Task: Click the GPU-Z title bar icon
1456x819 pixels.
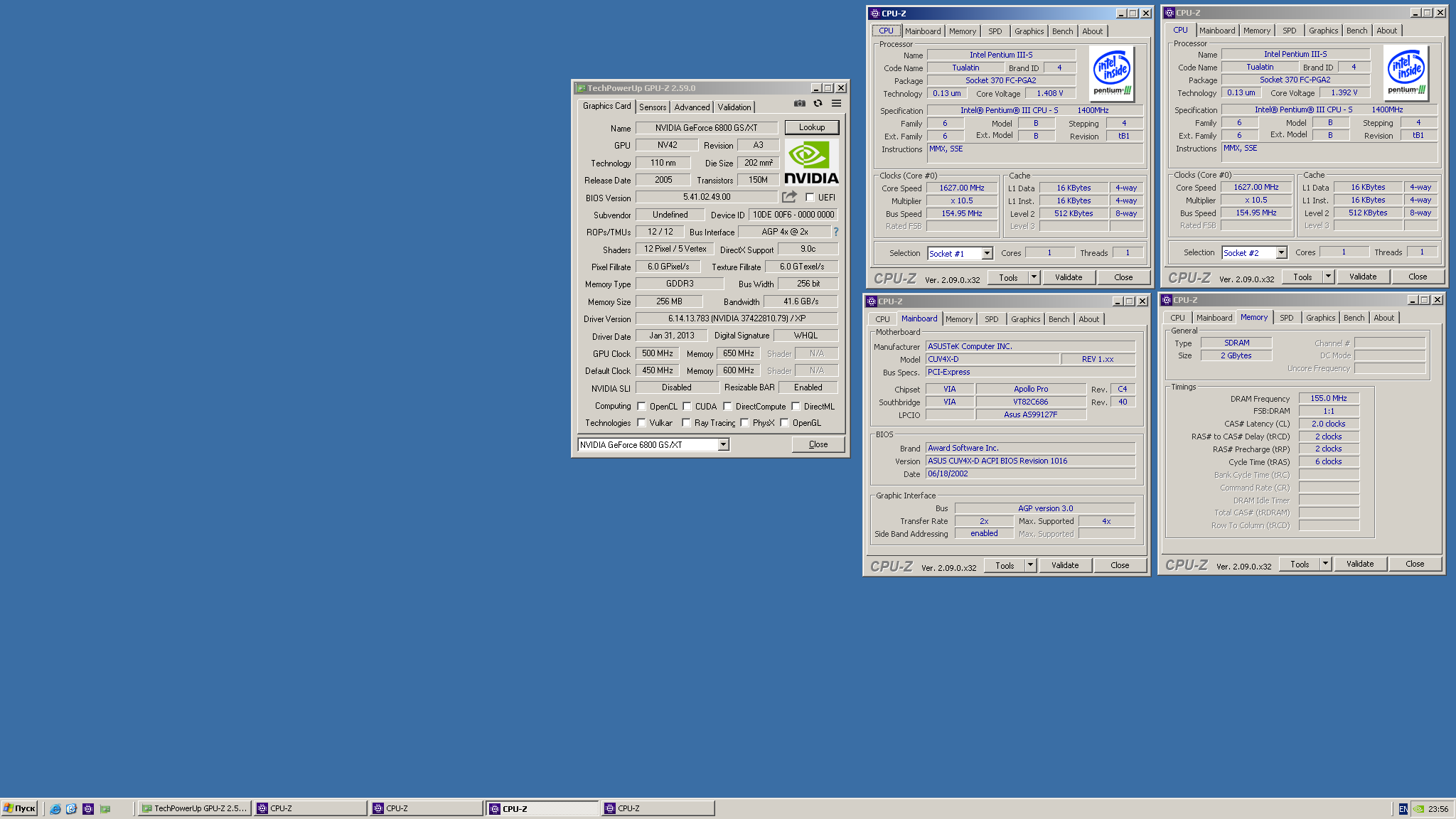Action: click(x=581, y=88)
